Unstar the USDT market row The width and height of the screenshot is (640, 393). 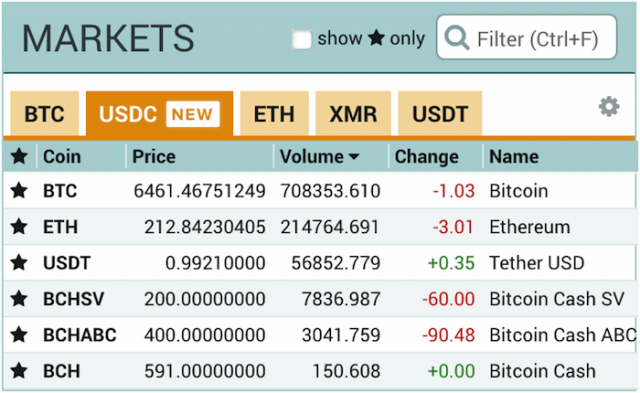(19, 262)
